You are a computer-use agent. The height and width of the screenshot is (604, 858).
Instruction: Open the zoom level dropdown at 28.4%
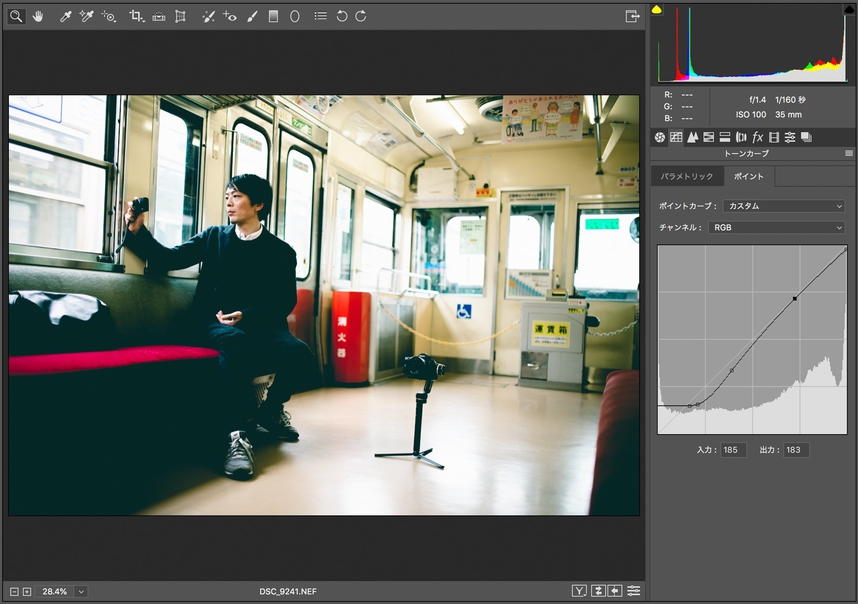pyautogui.click(x=81, y=592)
